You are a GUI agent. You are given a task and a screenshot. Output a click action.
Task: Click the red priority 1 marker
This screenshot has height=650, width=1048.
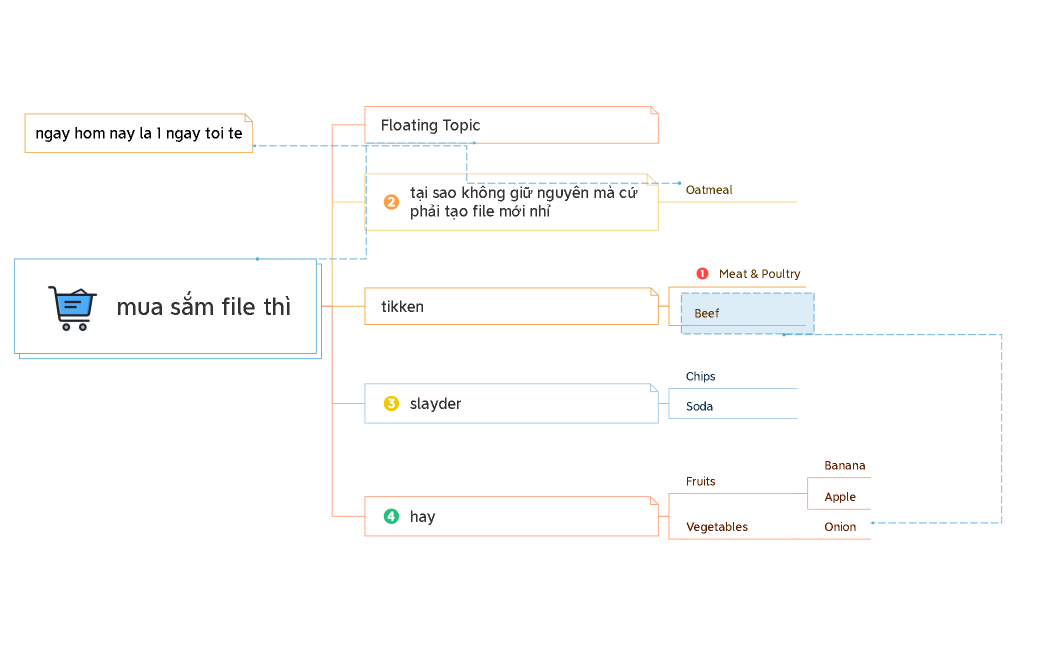pyautogui.click(x=702, y=274)
